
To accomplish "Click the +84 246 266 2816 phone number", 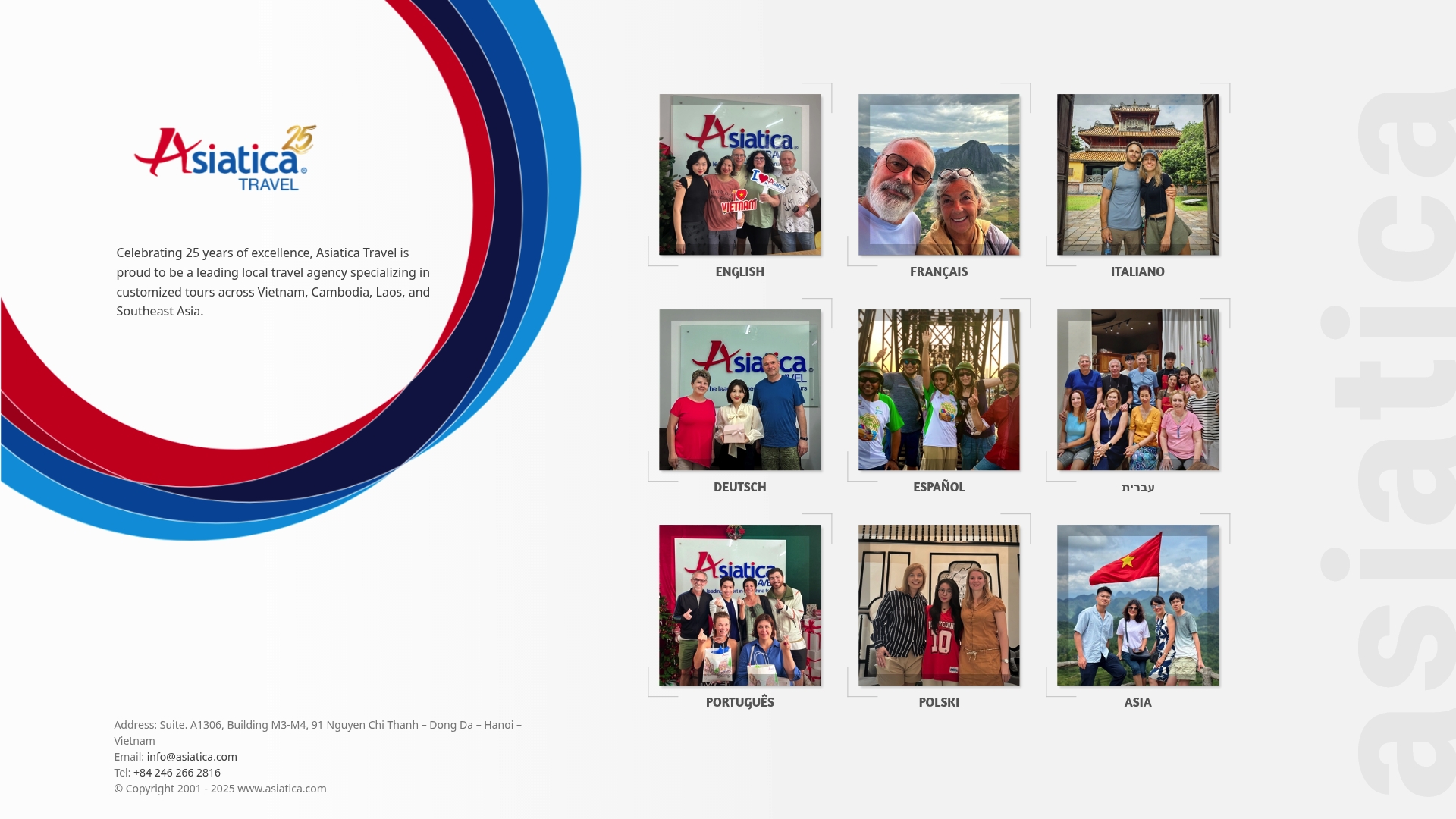I will pos(177,773).
